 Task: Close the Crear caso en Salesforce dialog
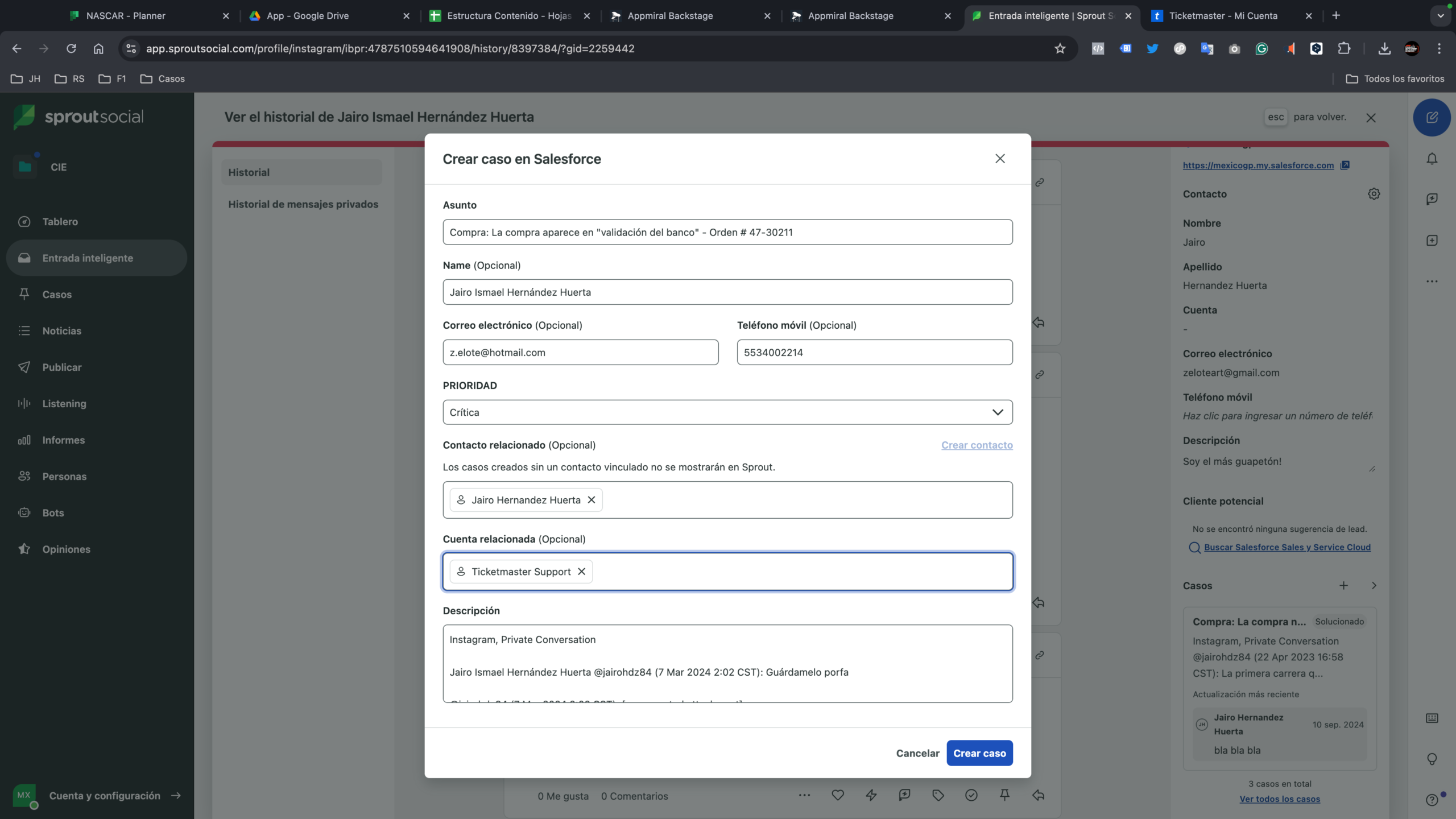[1000, 159]
